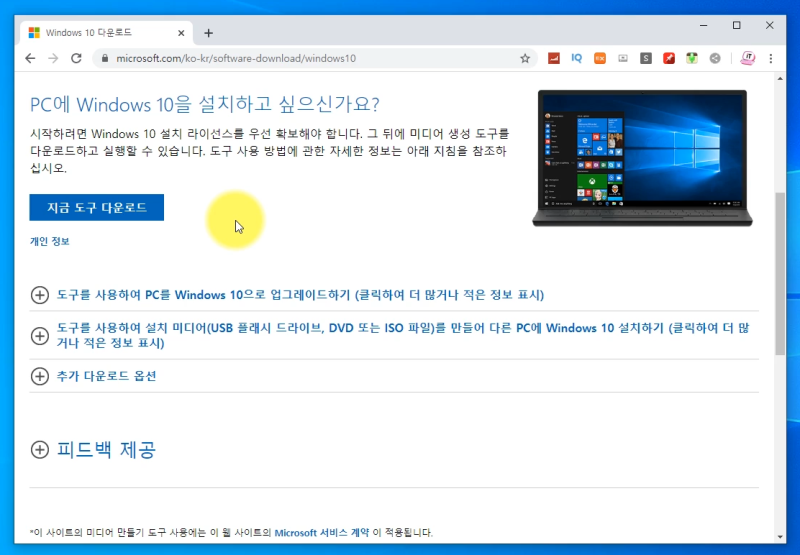The image size is (800, 555).
Task: Click the Windows 10 laptop image
Action: pyautogui.click(x=642, y=158)
